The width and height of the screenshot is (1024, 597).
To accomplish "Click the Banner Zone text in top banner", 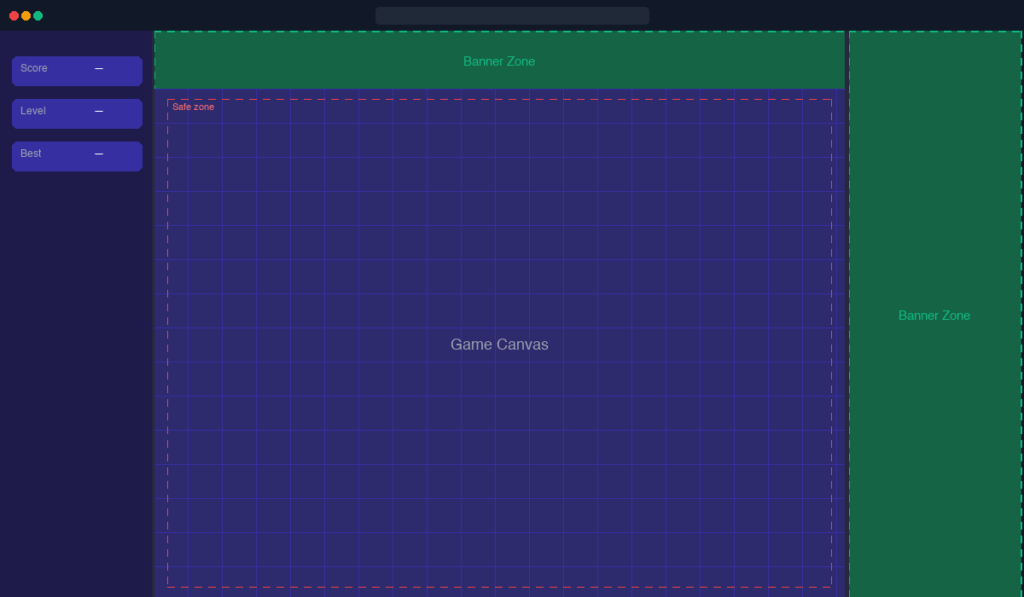I will coord(499,61).
